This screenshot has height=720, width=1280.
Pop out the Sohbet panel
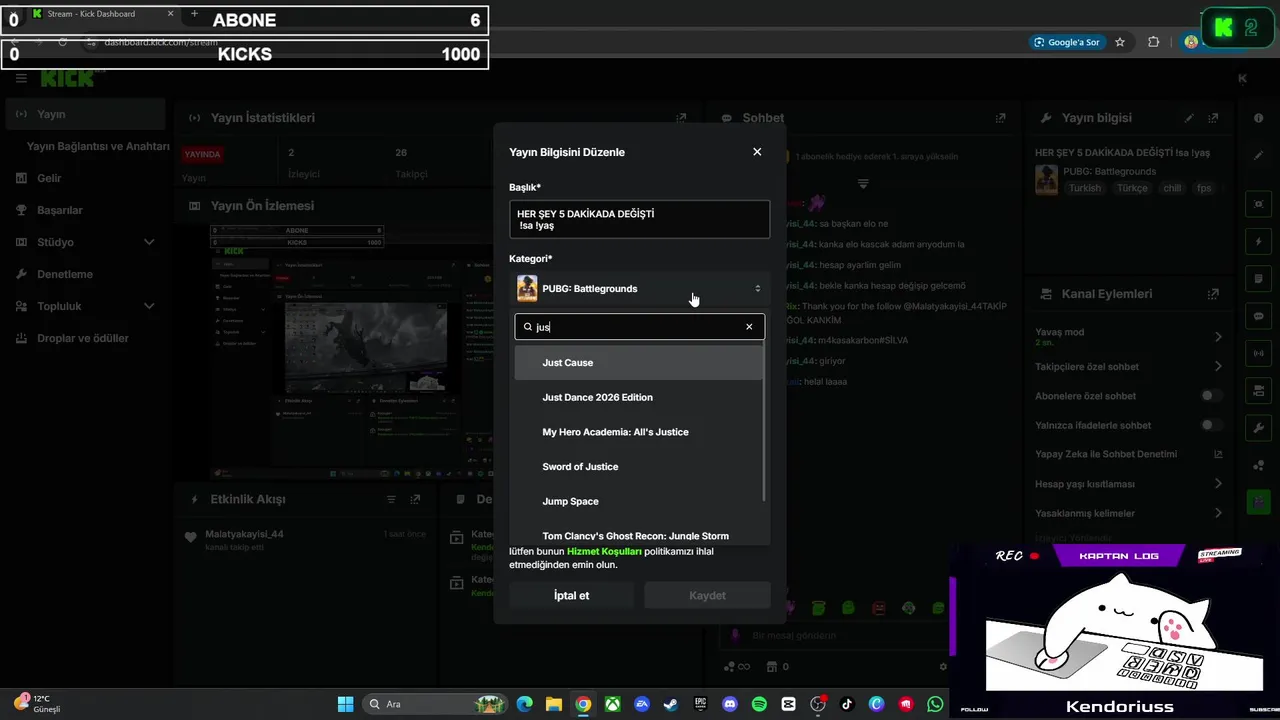pyautogui.click(x=1000, y=117)
